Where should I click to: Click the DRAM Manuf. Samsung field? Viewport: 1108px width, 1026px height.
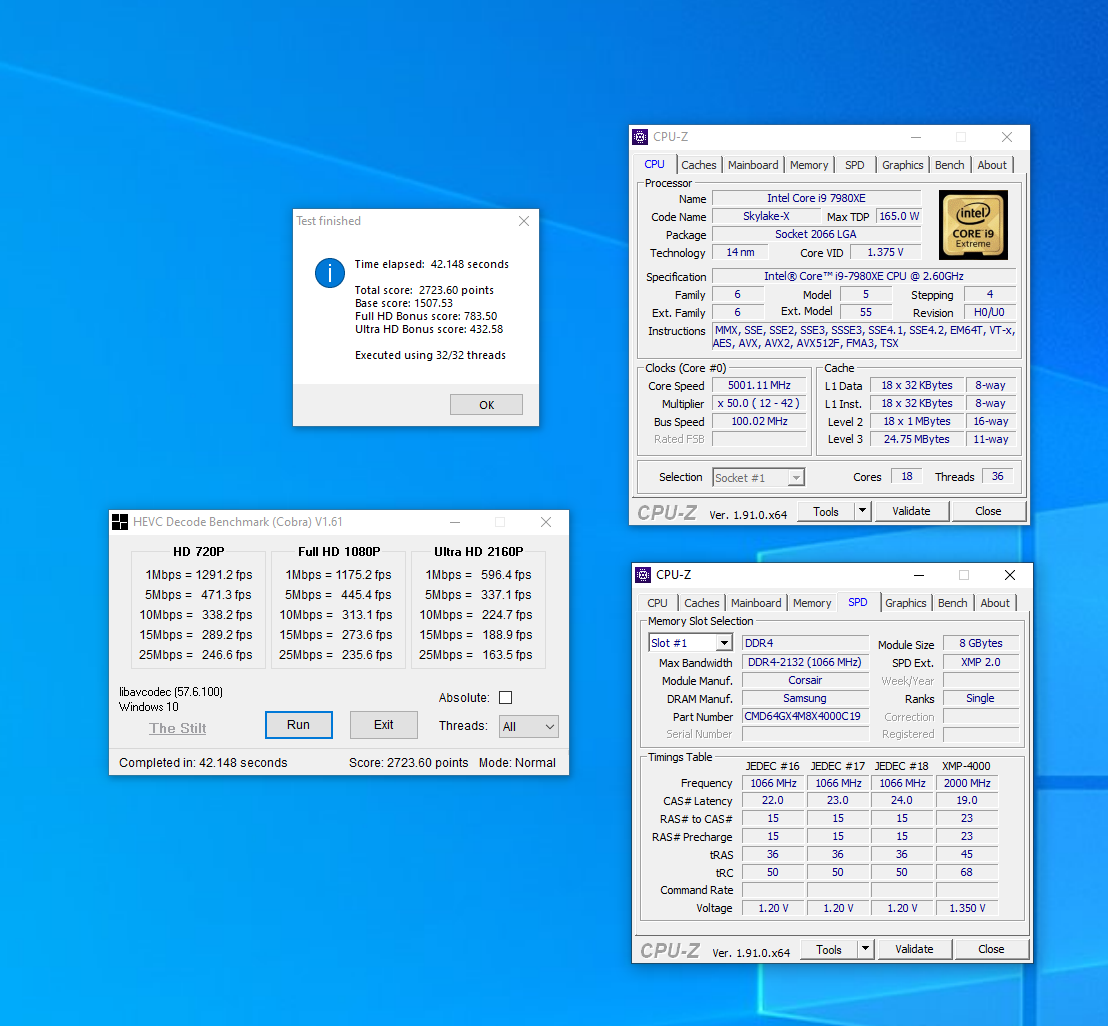[805, 698]
